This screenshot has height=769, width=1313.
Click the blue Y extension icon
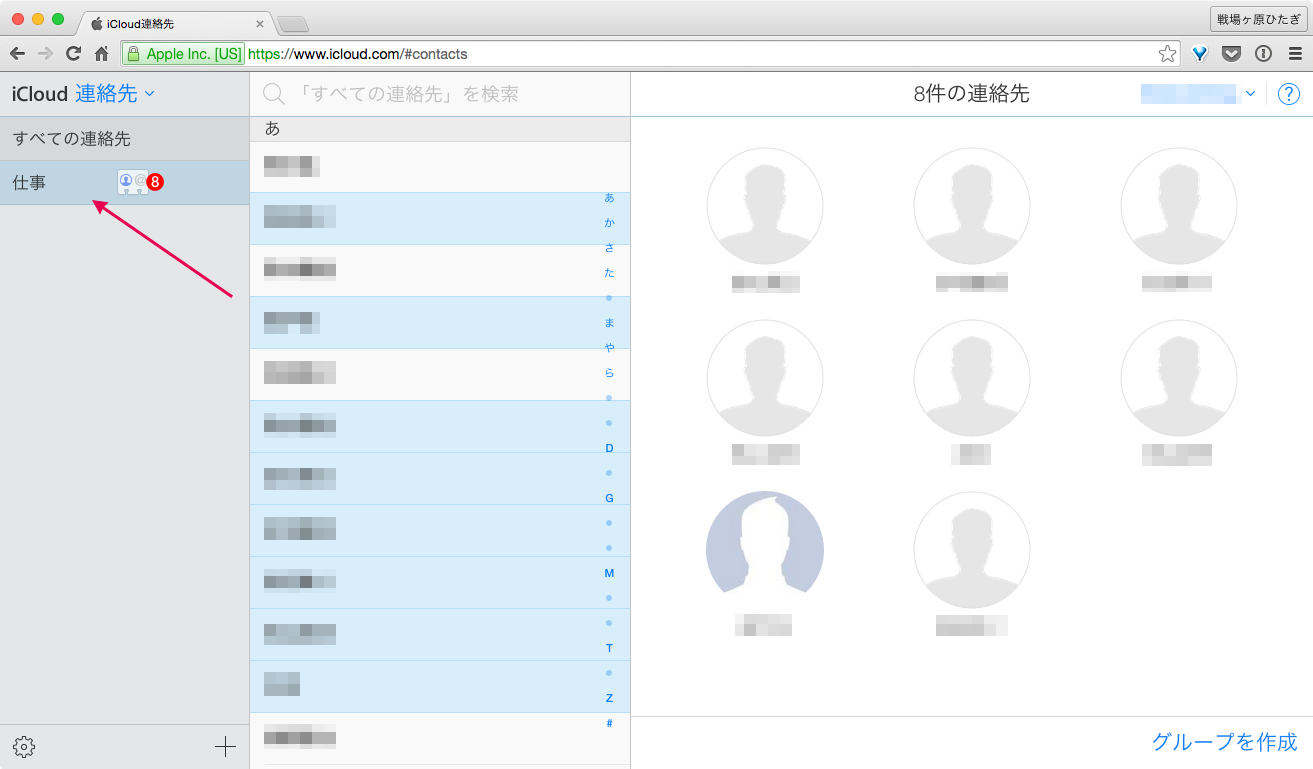coord(1201,54)
